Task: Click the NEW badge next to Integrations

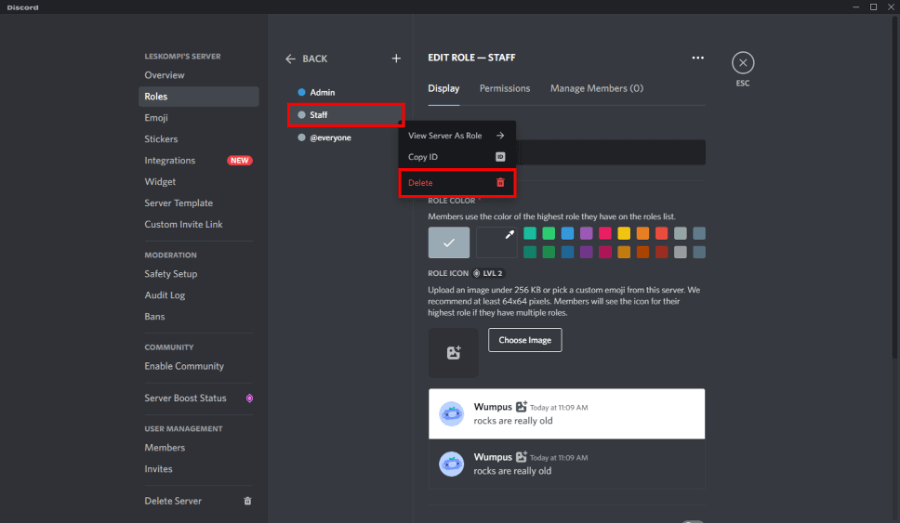Action: [239, 160]
